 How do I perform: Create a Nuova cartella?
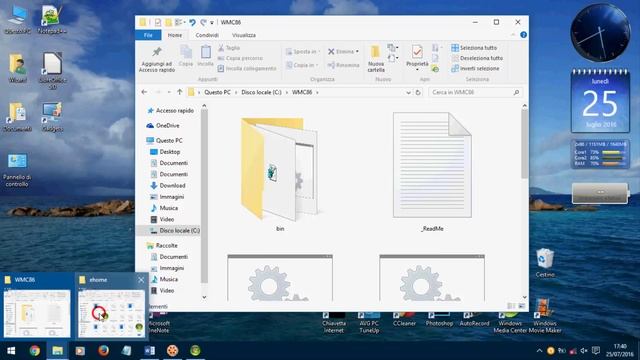coord(376,59)
